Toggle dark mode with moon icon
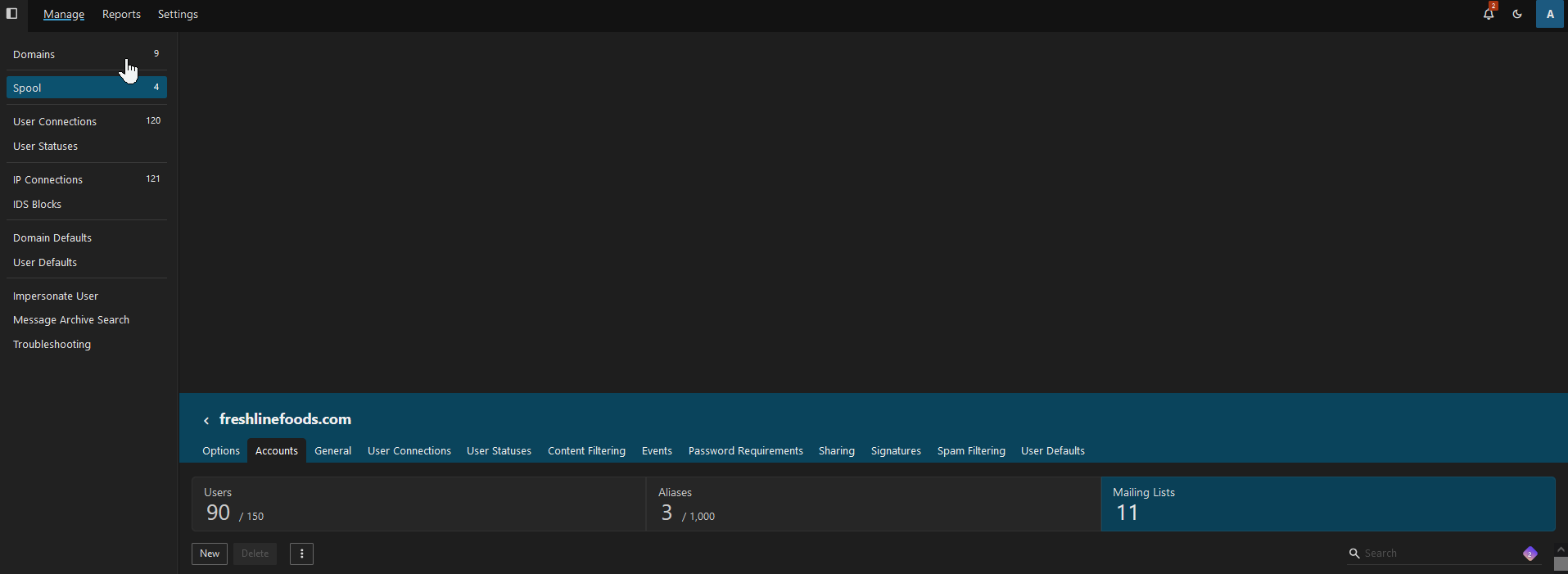The height and width of the screenshot is (574, 1568). 1517,14
